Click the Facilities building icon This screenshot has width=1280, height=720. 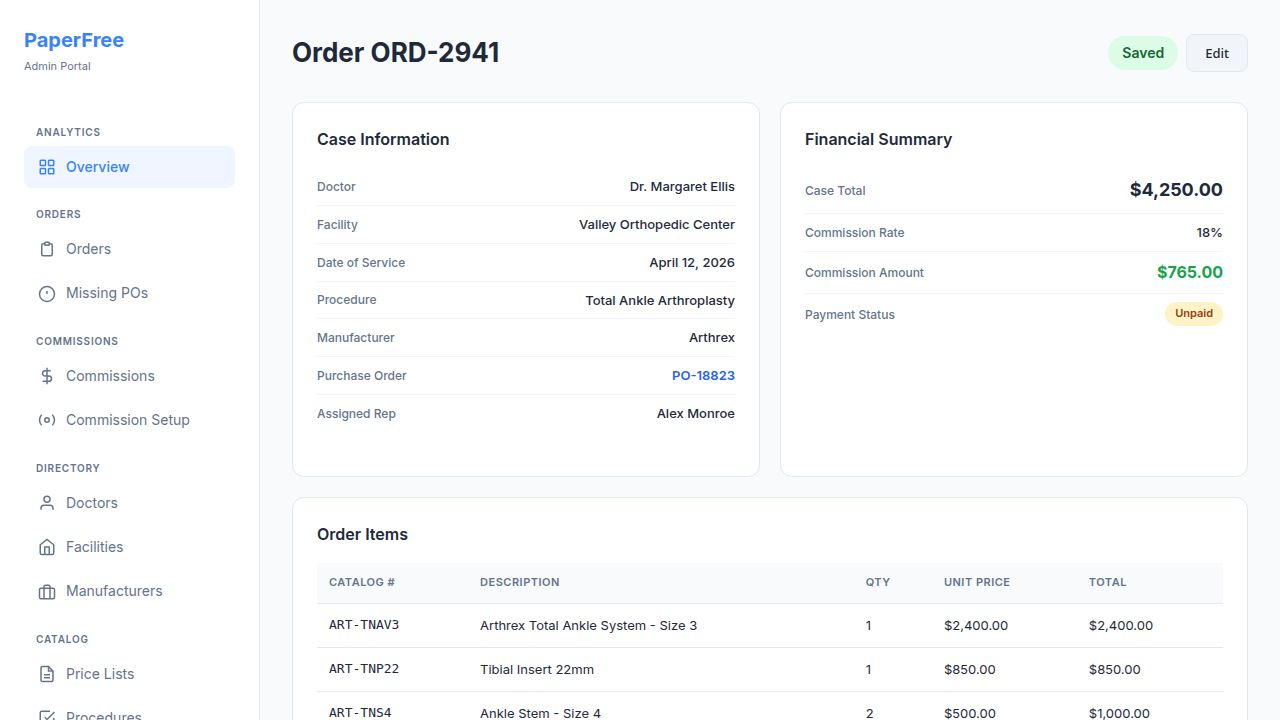pos(47,547)
